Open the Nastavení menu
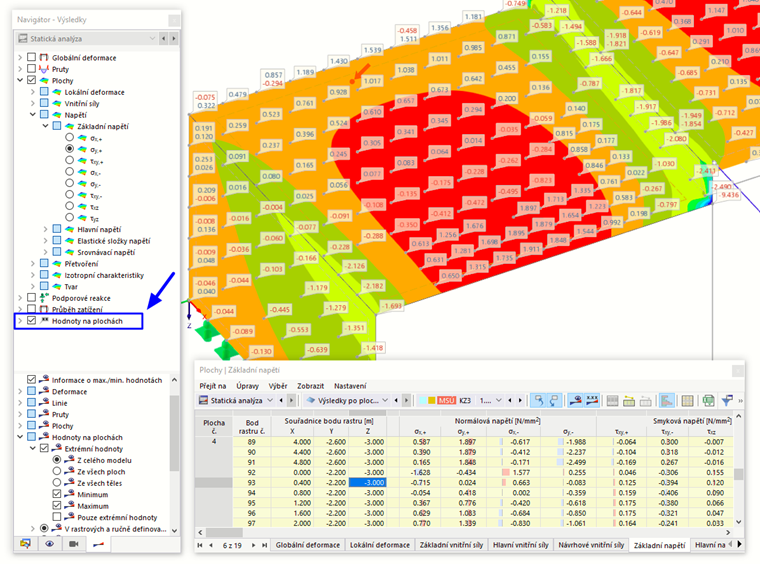760x564 pixels. [350, 386]
